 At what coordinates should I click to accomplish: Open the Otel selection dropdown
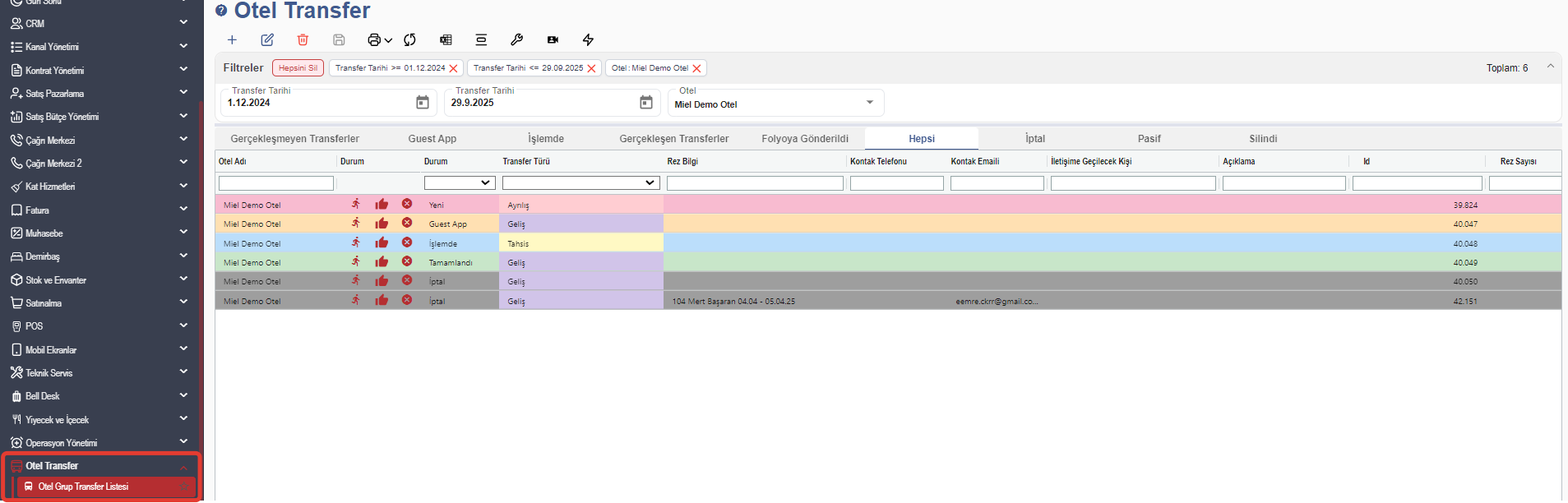point(869,103)
